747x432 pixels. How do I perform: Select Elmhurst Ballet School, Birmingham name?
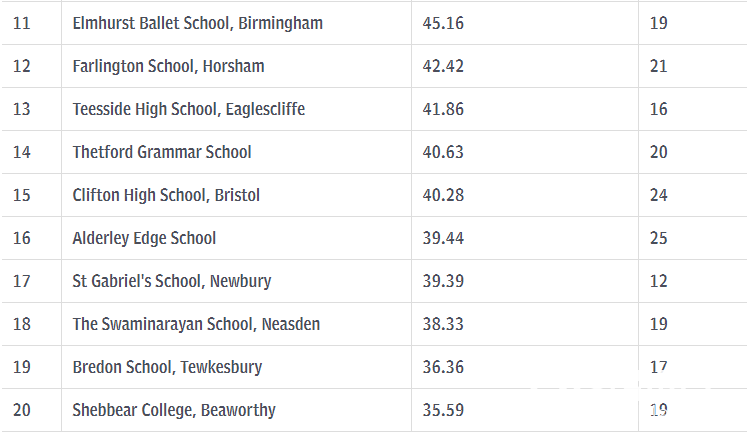(197, 23)
